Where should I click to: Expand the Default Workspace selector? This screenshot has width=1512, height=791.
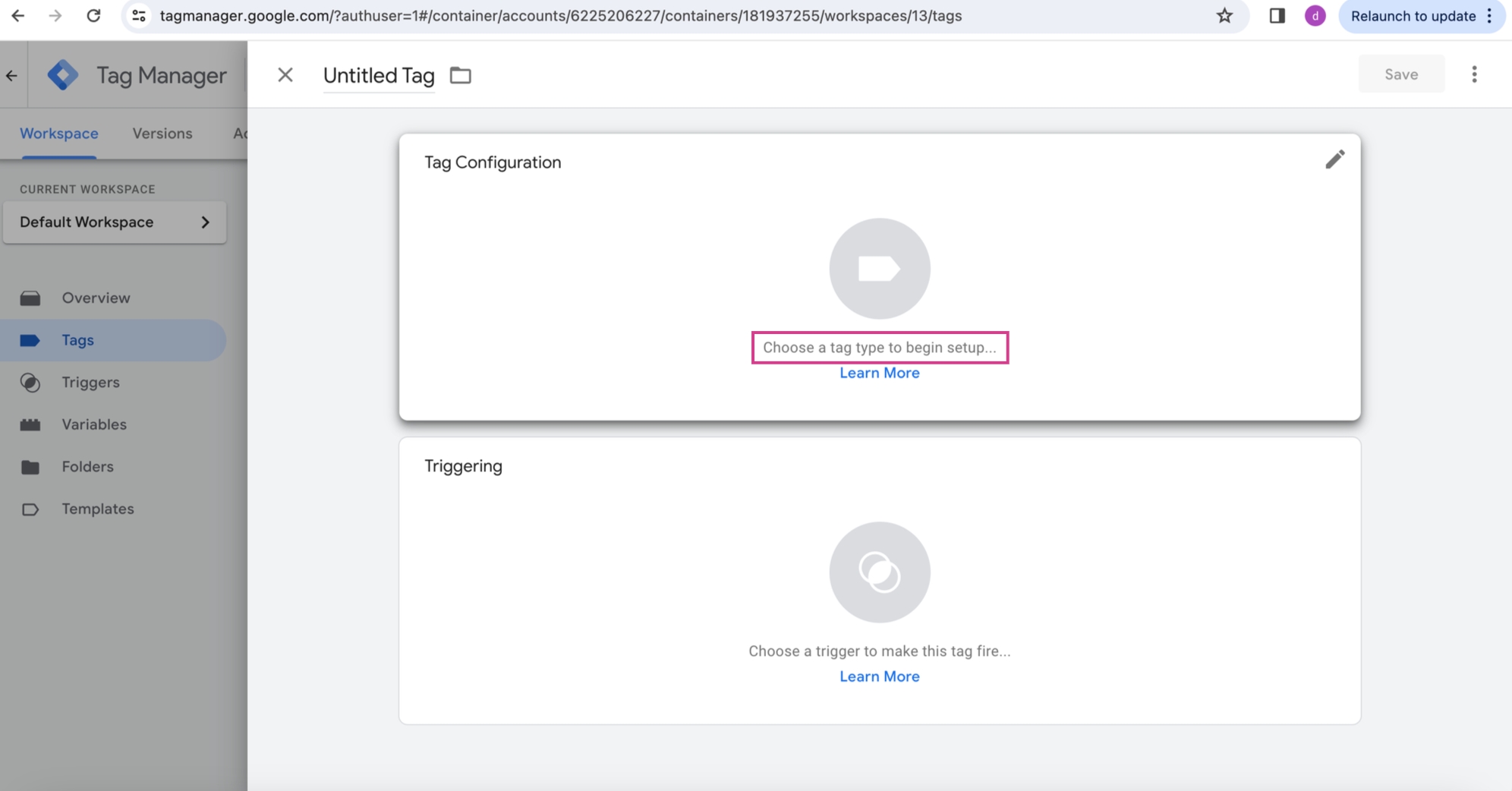coord(115,222)
